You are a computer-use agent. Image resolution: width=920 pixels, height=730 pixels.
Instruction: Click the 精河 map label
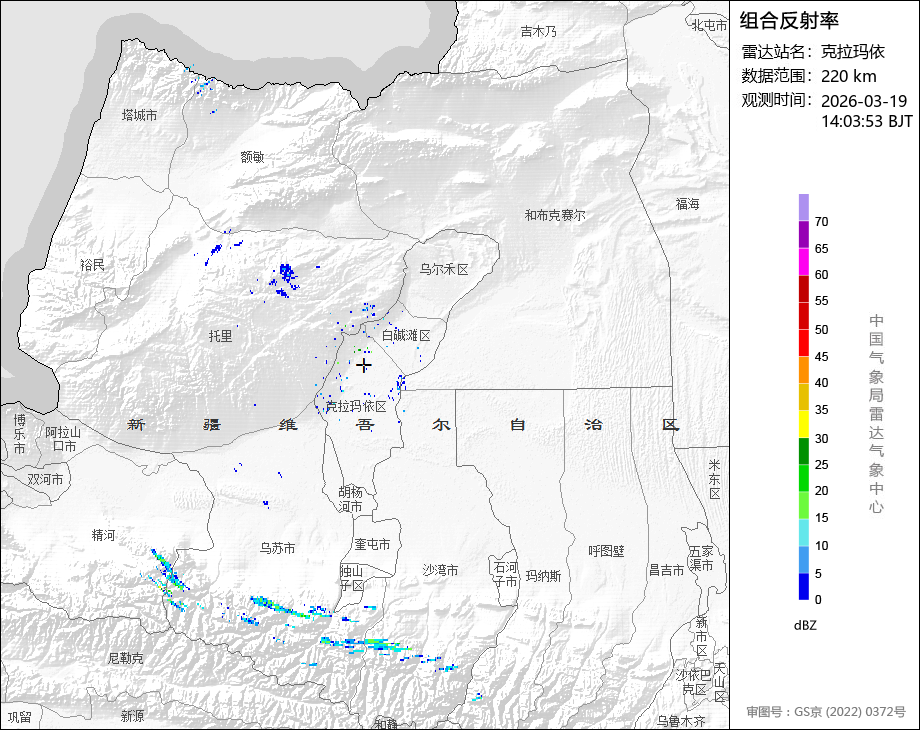click(x=103, y=535)
